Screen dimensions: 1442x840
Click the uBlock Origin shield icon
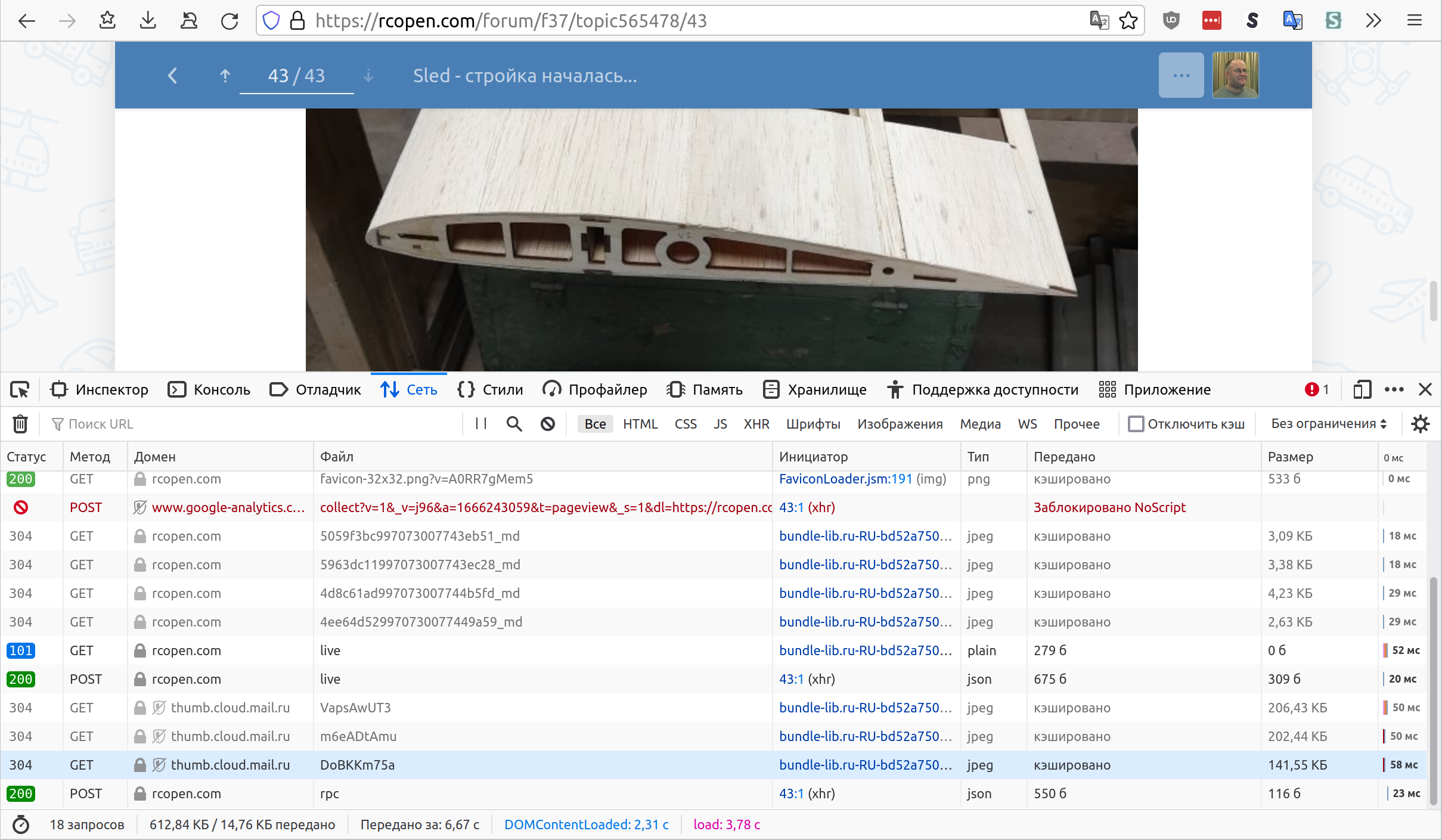coord(1171,21)
